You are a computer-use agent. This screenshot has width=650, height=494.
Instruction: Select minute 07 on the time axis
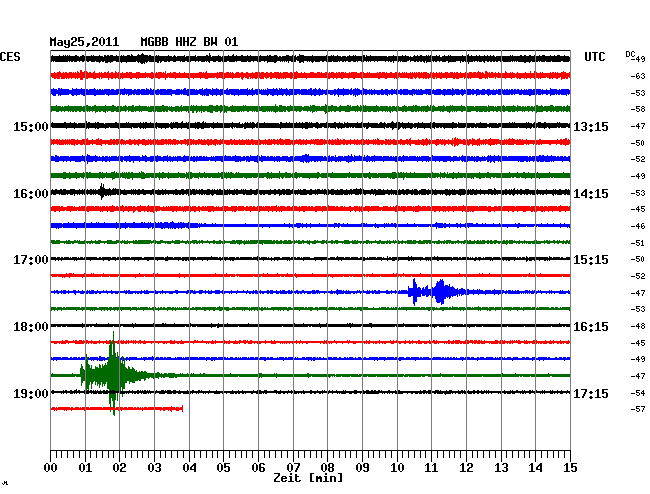293,467
